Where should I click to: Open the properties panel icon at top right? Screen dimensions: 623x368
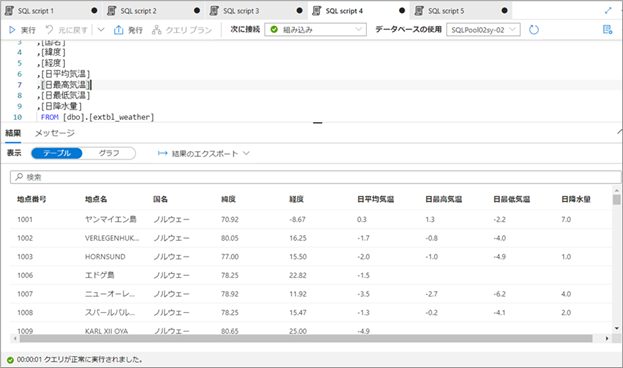(607, 29)
